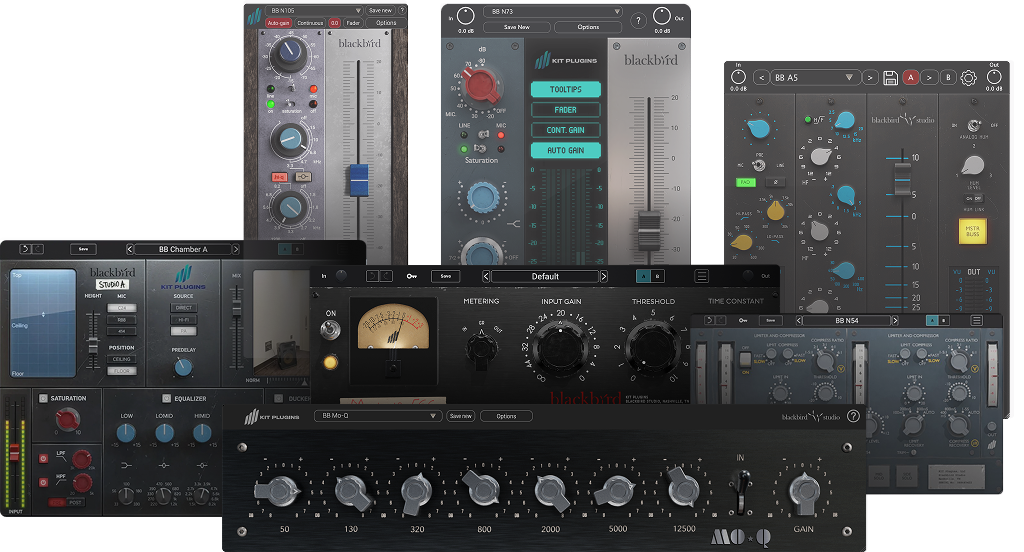This screenshot has width=1024, height=552.
Task: Click the hamburger menu in Default compressor window
Action: 701,276
